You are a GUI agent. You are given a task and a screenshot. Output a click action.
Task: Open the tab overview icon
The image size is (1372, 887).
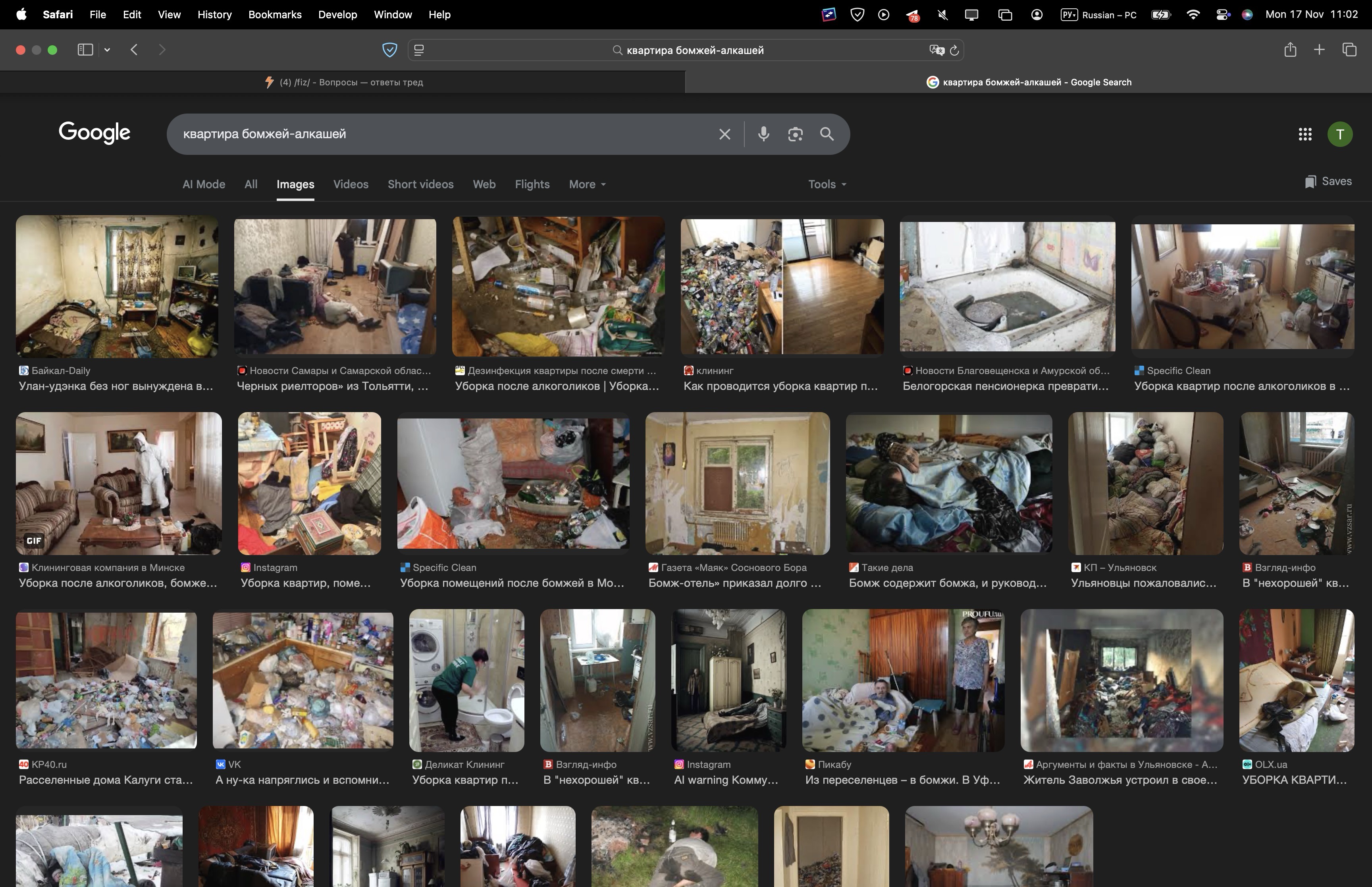tap(1349, 50)
